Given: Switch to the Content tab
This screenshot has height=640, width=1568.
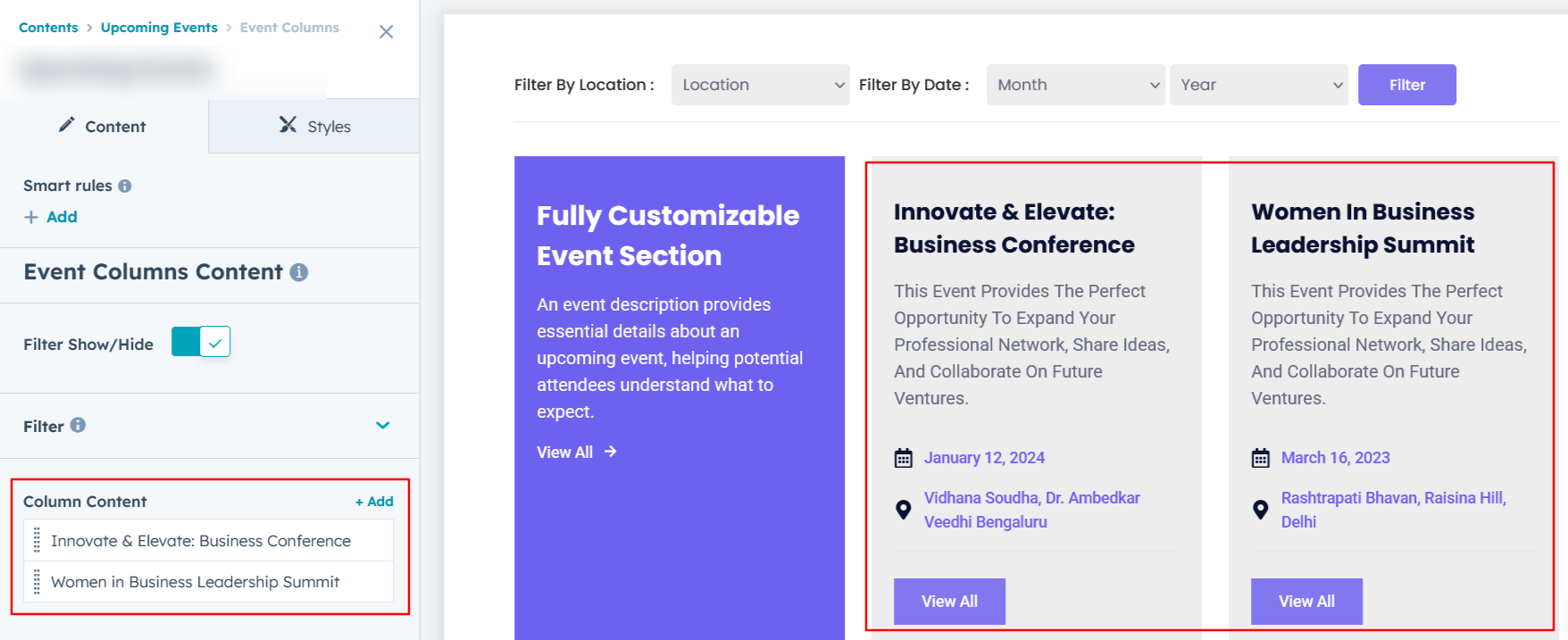Looking at the screenshot, I should tap(104, 127).
